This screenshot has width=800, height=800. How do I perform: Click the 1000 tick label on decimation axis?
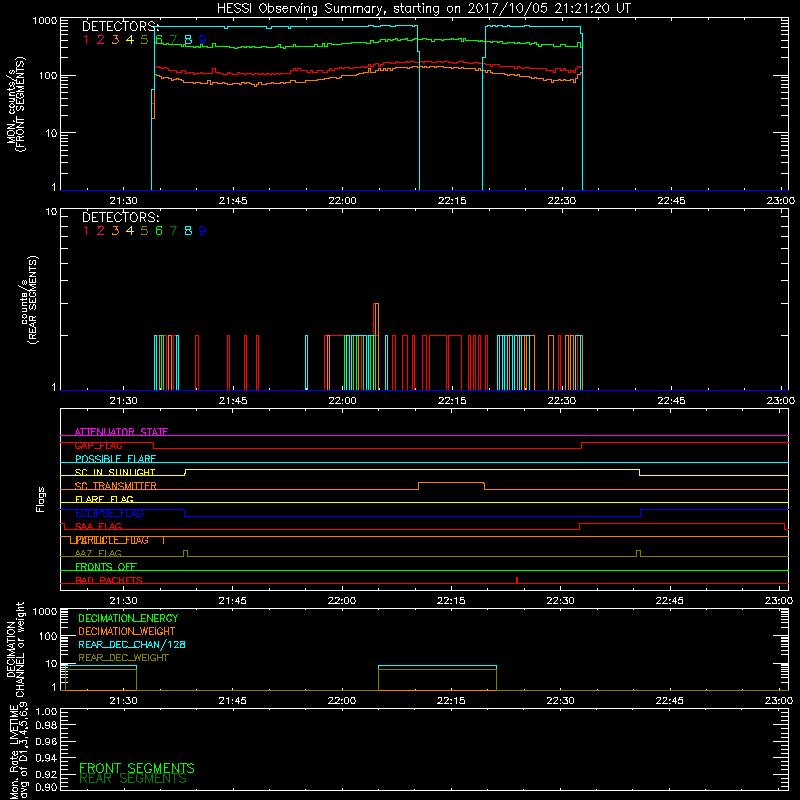pyautogui.click(x=45, y=611)
